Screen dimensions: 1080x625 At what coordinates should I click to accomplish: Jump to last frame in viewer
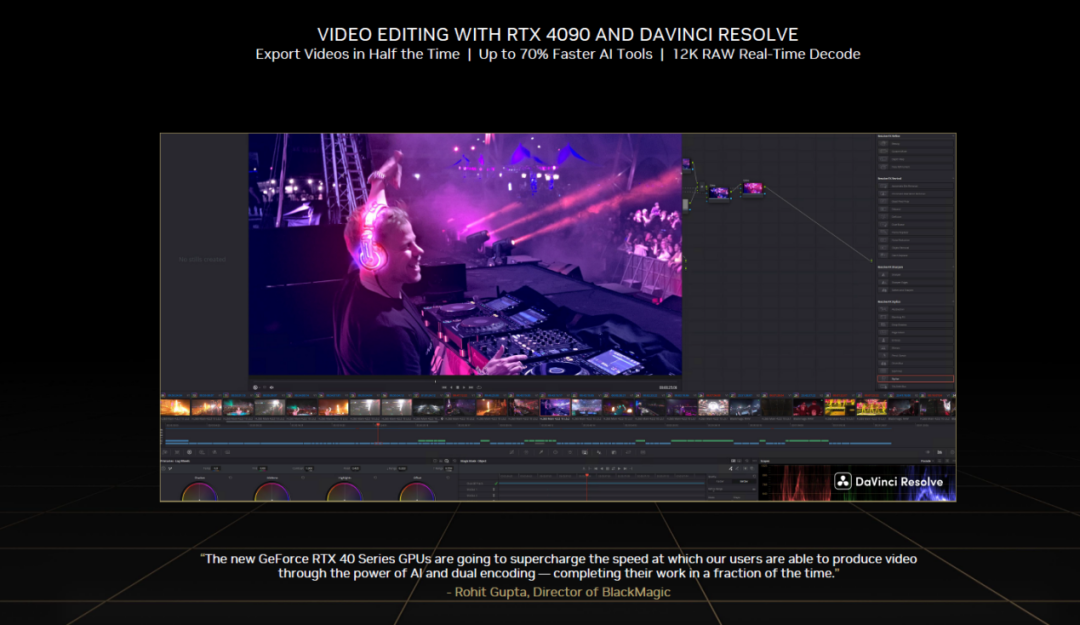(x=470, y=387)
